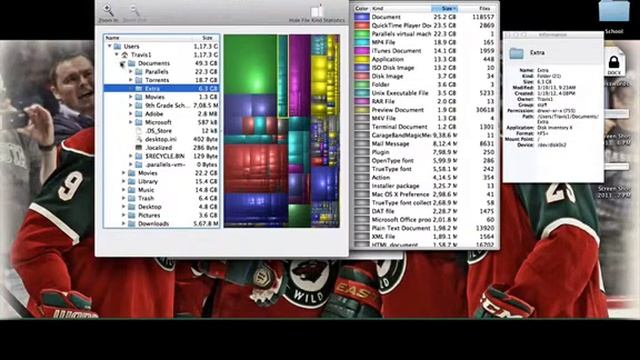Select the Preview Document row
The image size is (640, 360).
424,110
